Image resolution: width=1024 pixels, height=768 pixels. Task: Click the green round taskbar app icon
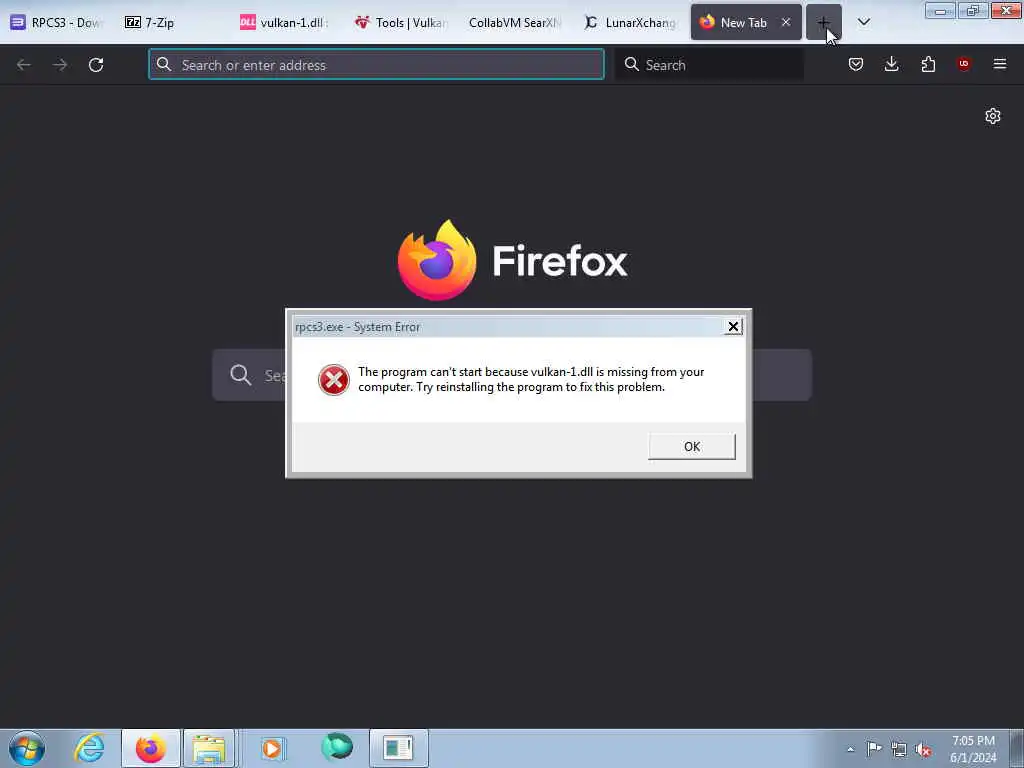point(337,746)
